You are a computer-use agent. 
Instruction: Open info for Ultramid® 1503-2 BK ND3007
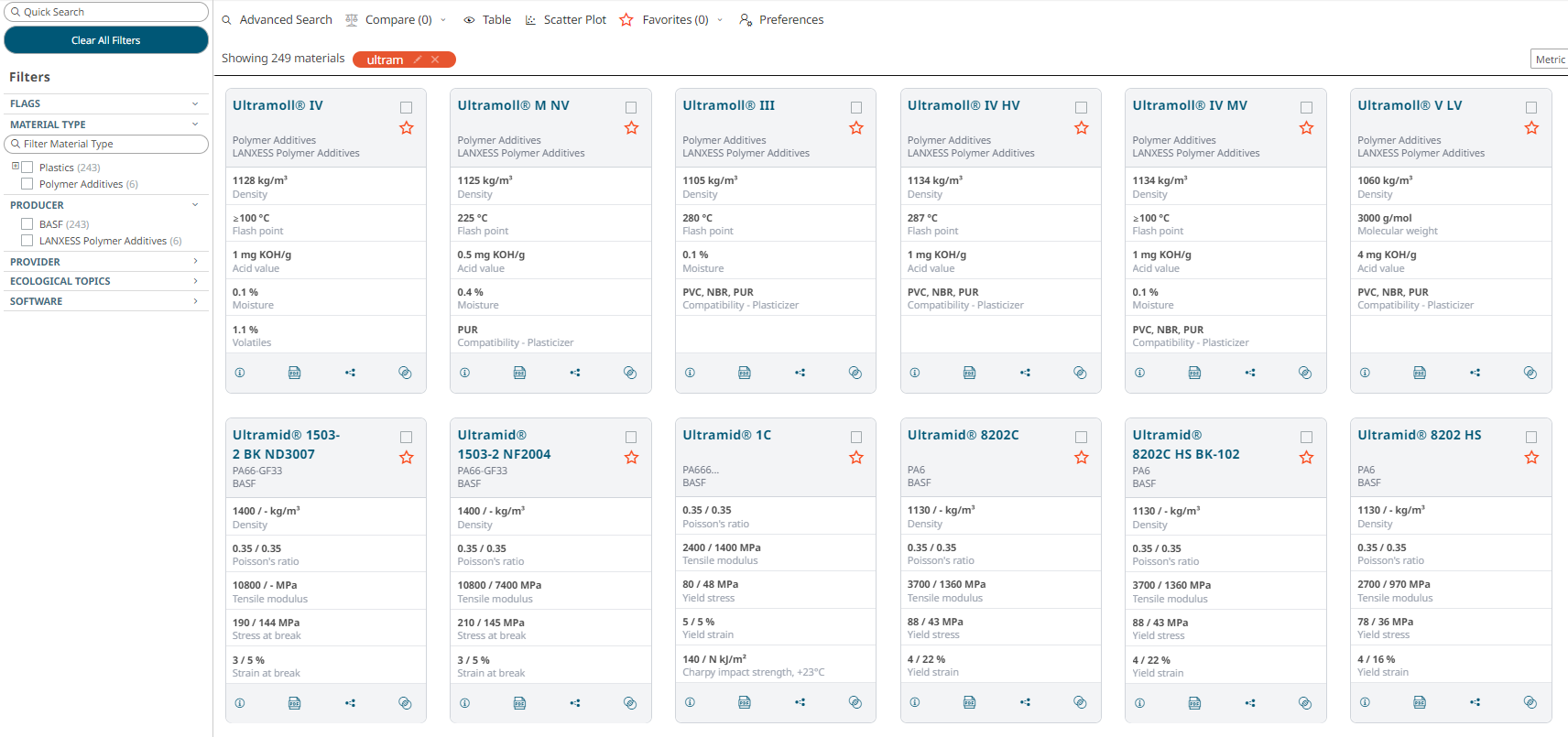(x=240, y=703)
